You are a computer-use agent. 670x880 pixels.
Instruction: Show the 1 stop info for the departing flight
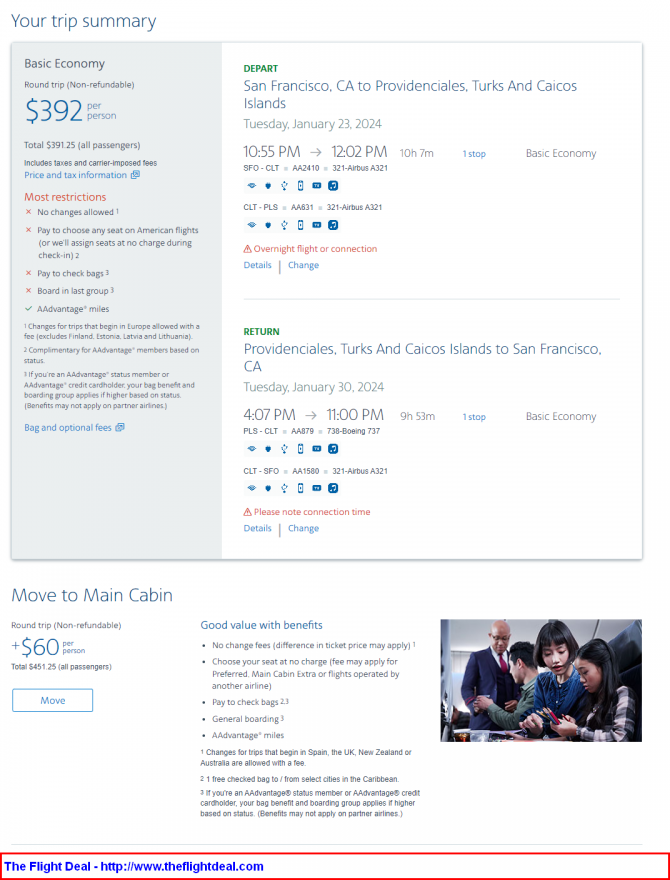tap(474, 154)
